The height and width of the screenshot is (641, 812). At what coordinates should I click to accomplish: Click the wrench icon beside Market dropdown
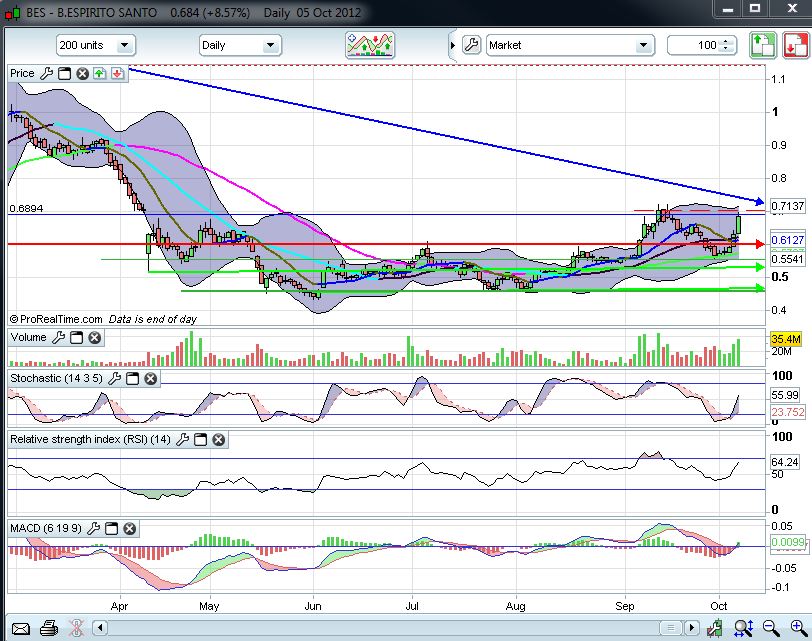(471, 45)
